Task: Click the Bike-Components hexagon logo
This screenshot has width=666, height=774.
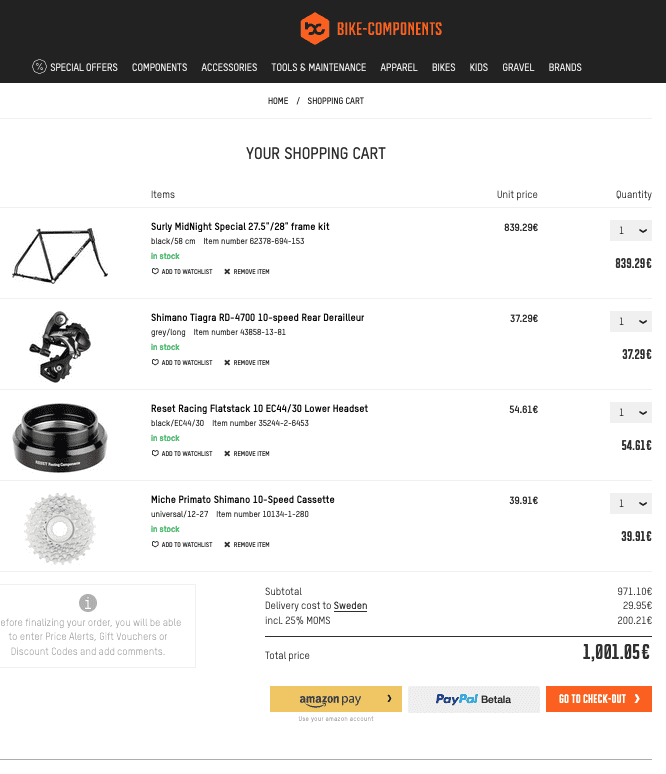Action: coord(314,29)
